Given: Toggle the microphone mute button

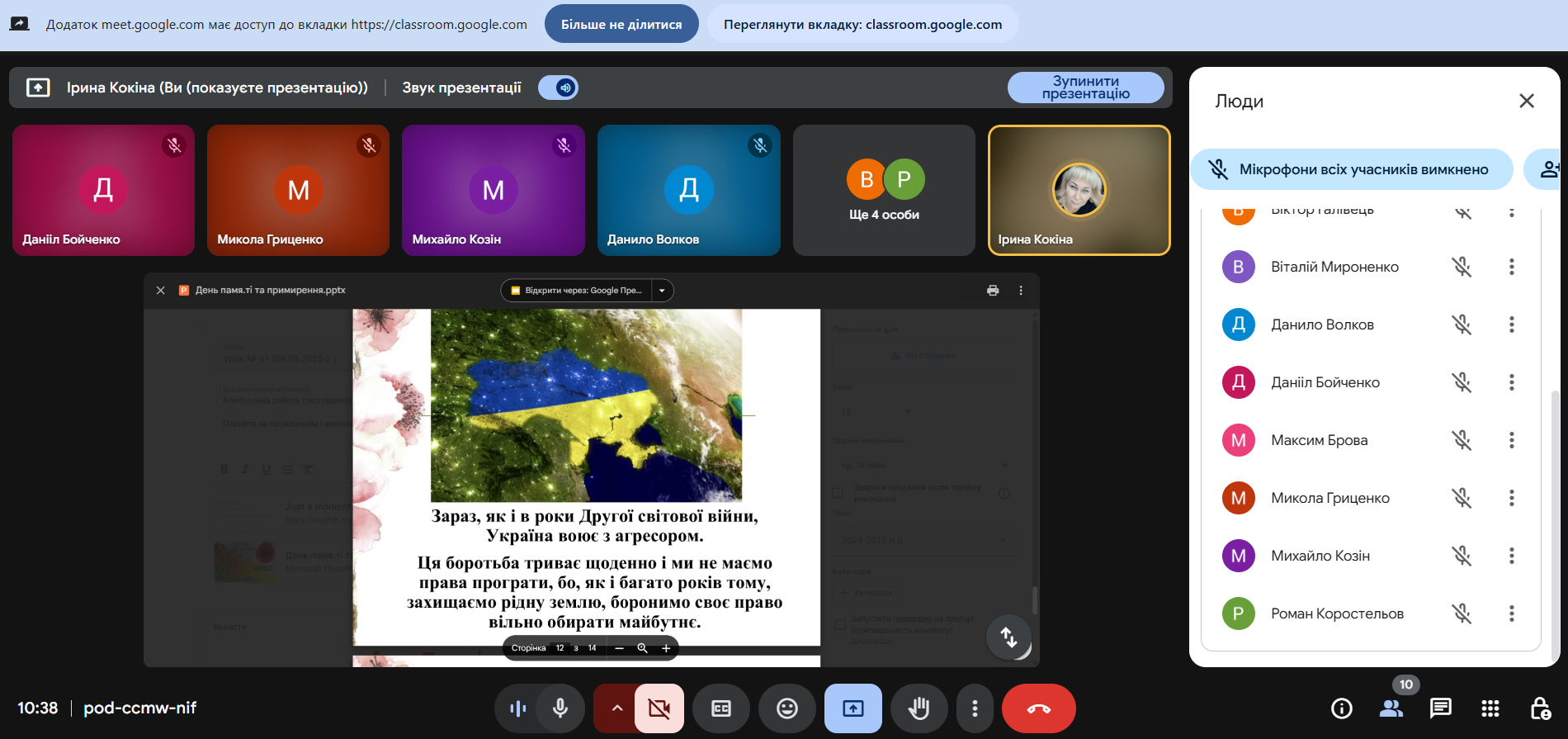Looking at the screenshot, I should (560, 708).
